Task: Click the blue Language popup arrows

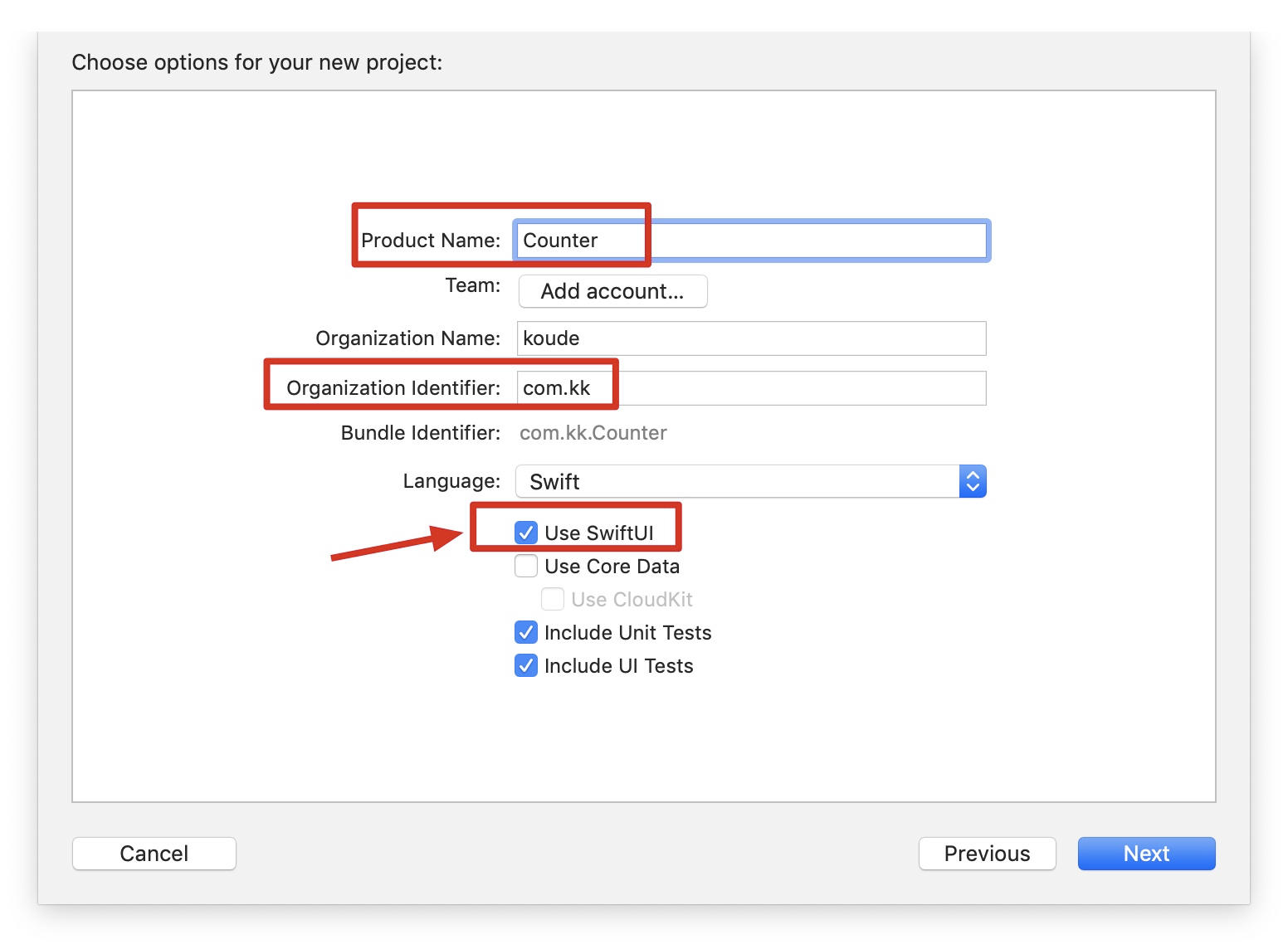Action: coord(973,481)
